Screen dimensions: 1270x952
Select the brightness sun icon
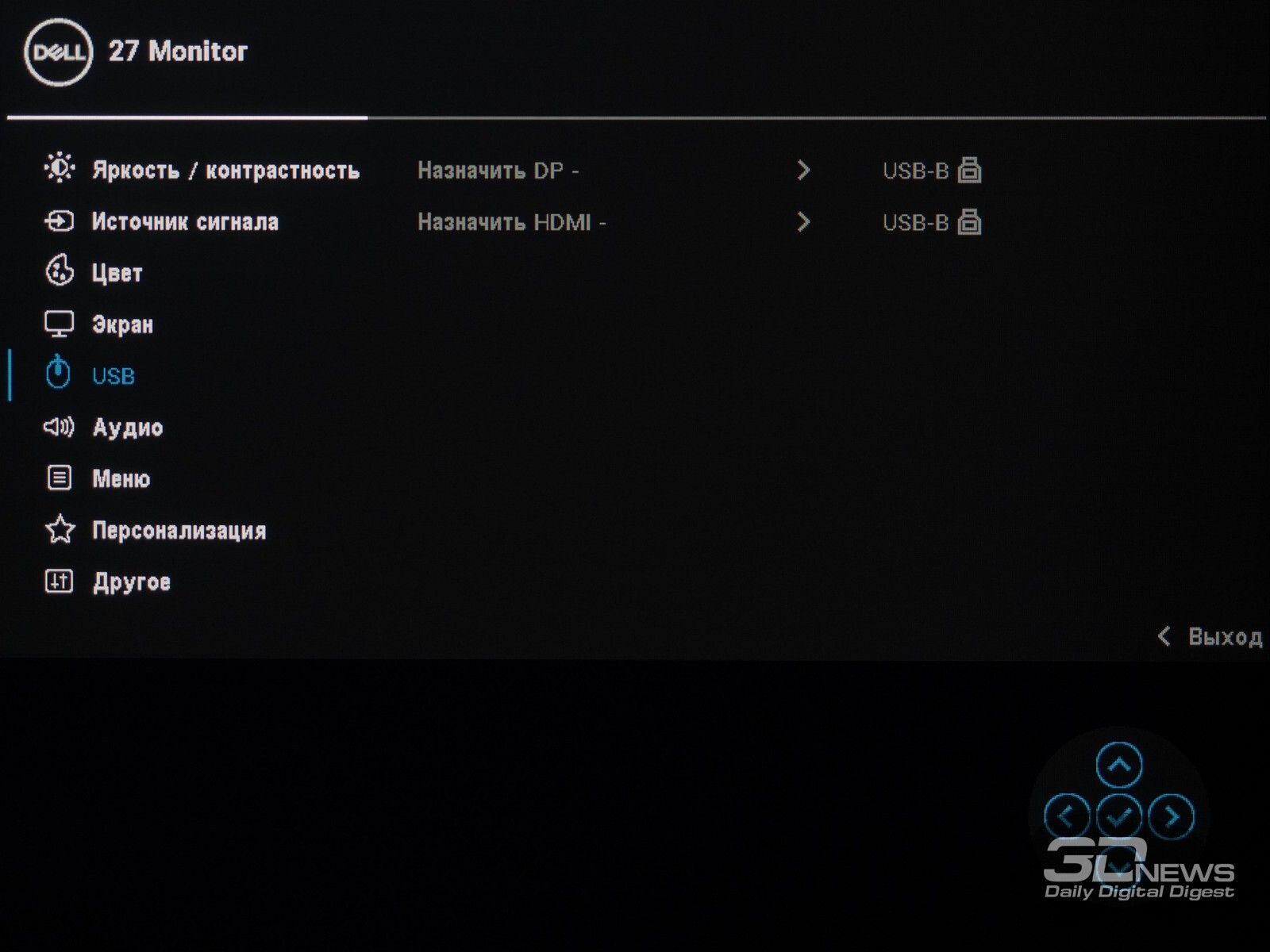(x=60, y=168)
